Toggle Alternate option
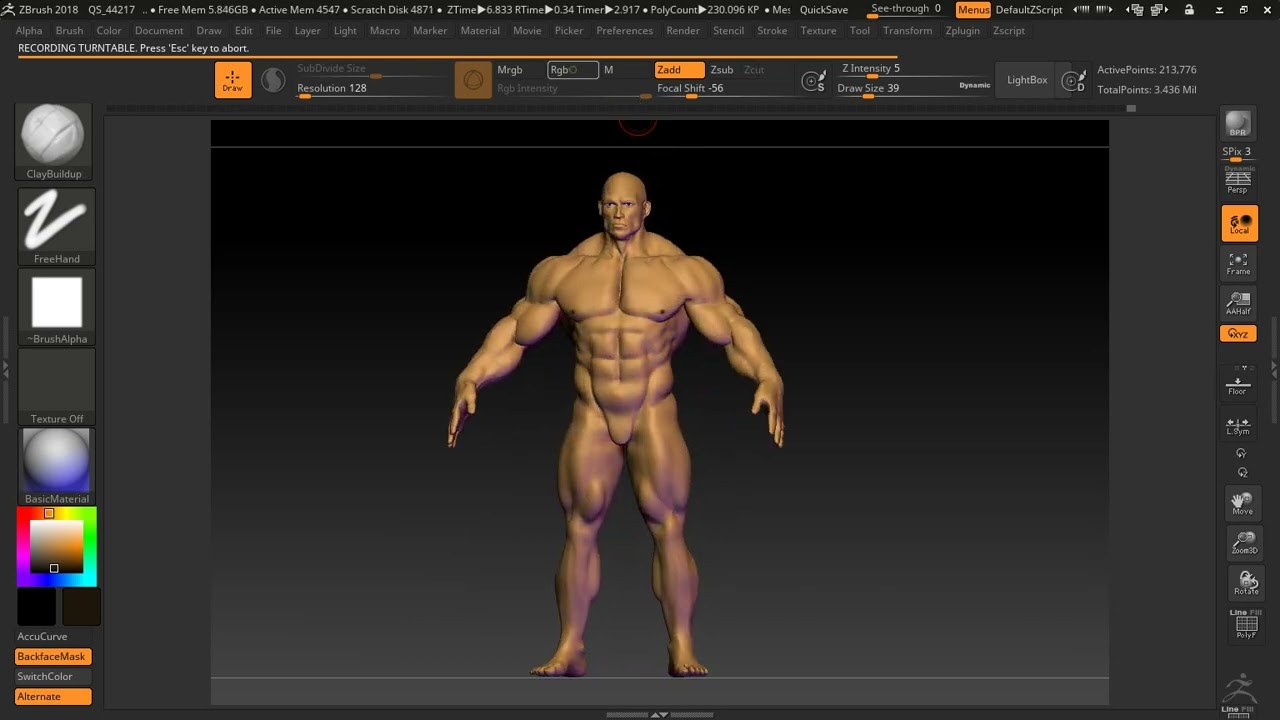Viewport: 1280px width, 720px height. pyautogui.click(x=53, y=696)
